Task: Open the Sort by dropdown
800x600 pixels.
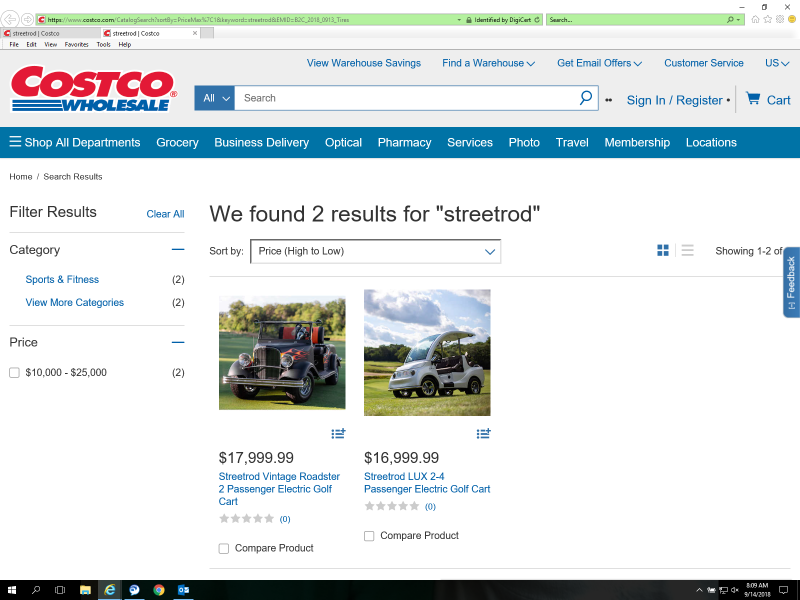Action: (375, 251)
